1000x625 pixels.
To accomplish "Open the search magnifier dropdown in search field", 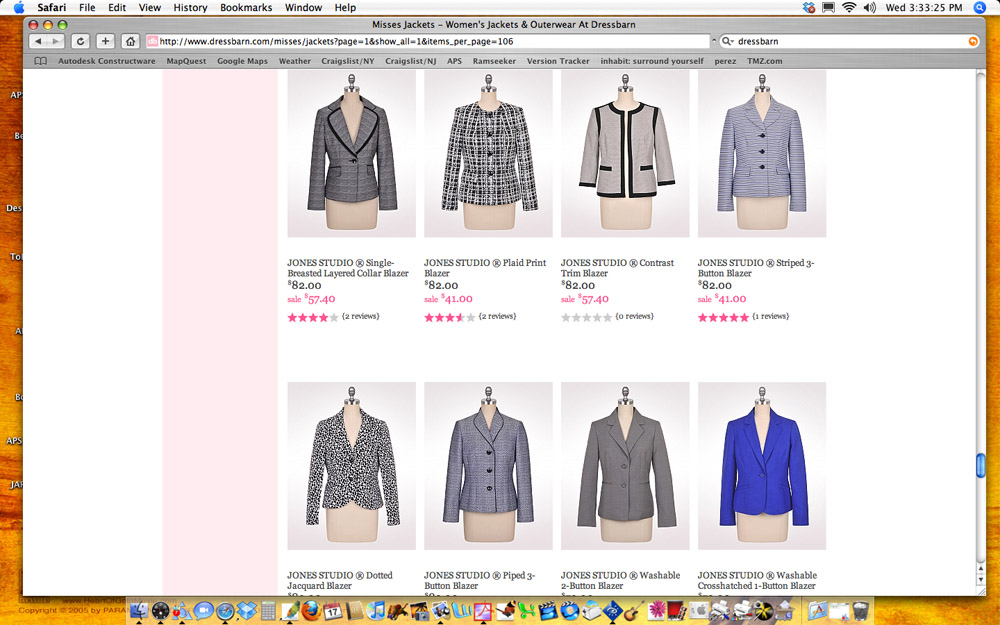I will [x=727, y=41].
